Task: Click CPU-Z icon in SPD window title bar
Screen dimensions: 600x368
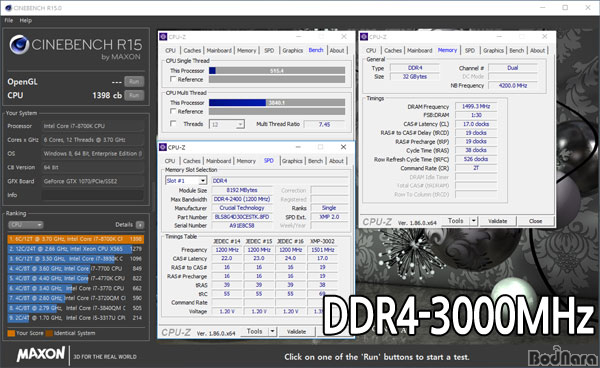Action: click(x=163, y=147)
